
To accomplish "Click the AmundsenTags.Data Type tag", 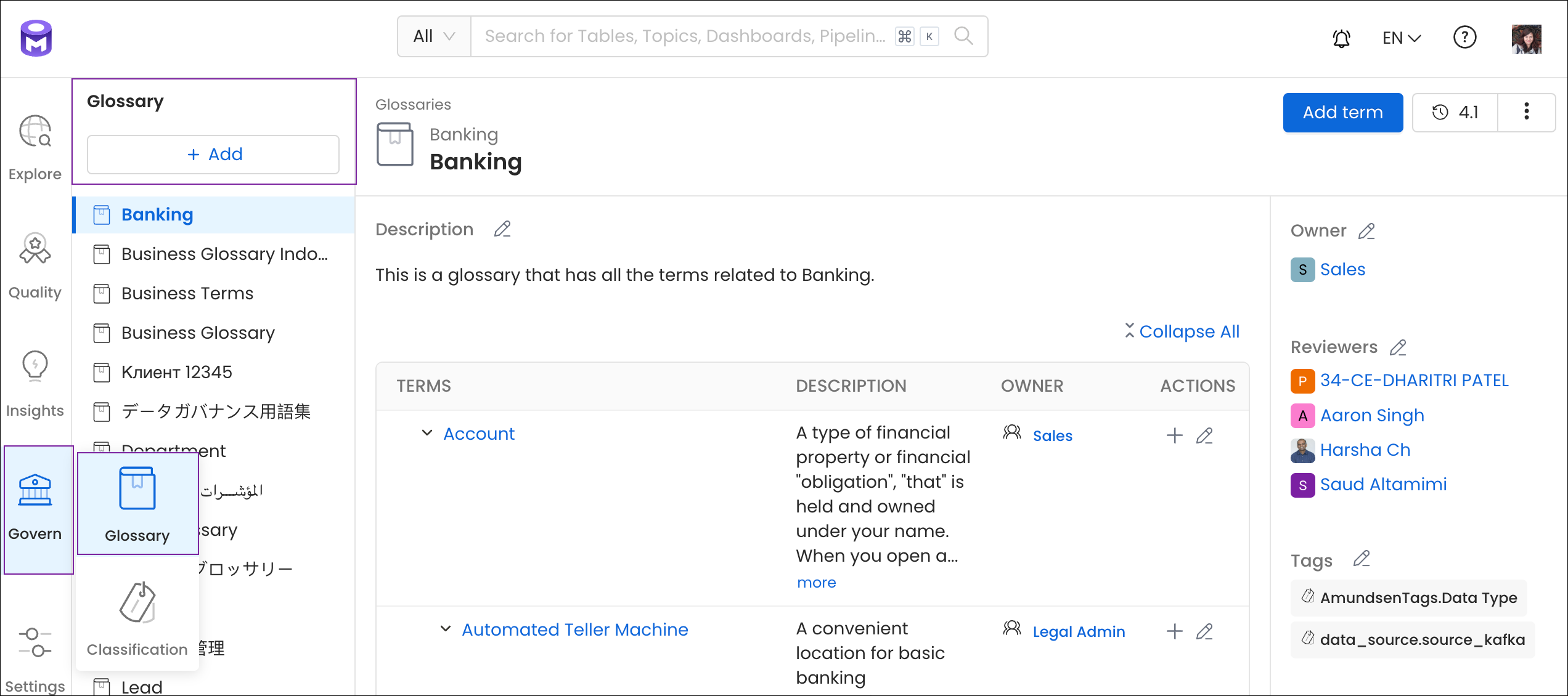I will click(x=1409, y=597).
